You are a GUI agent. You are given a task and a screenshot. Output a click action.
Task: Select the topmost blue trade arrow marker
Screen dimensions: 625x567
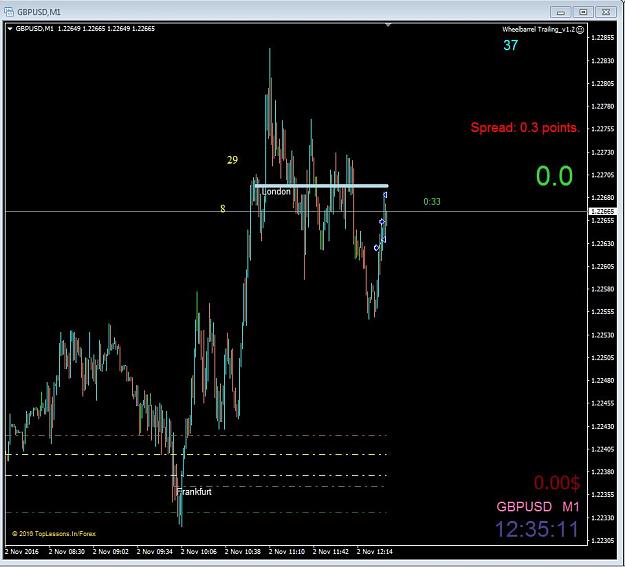(385, 195)
